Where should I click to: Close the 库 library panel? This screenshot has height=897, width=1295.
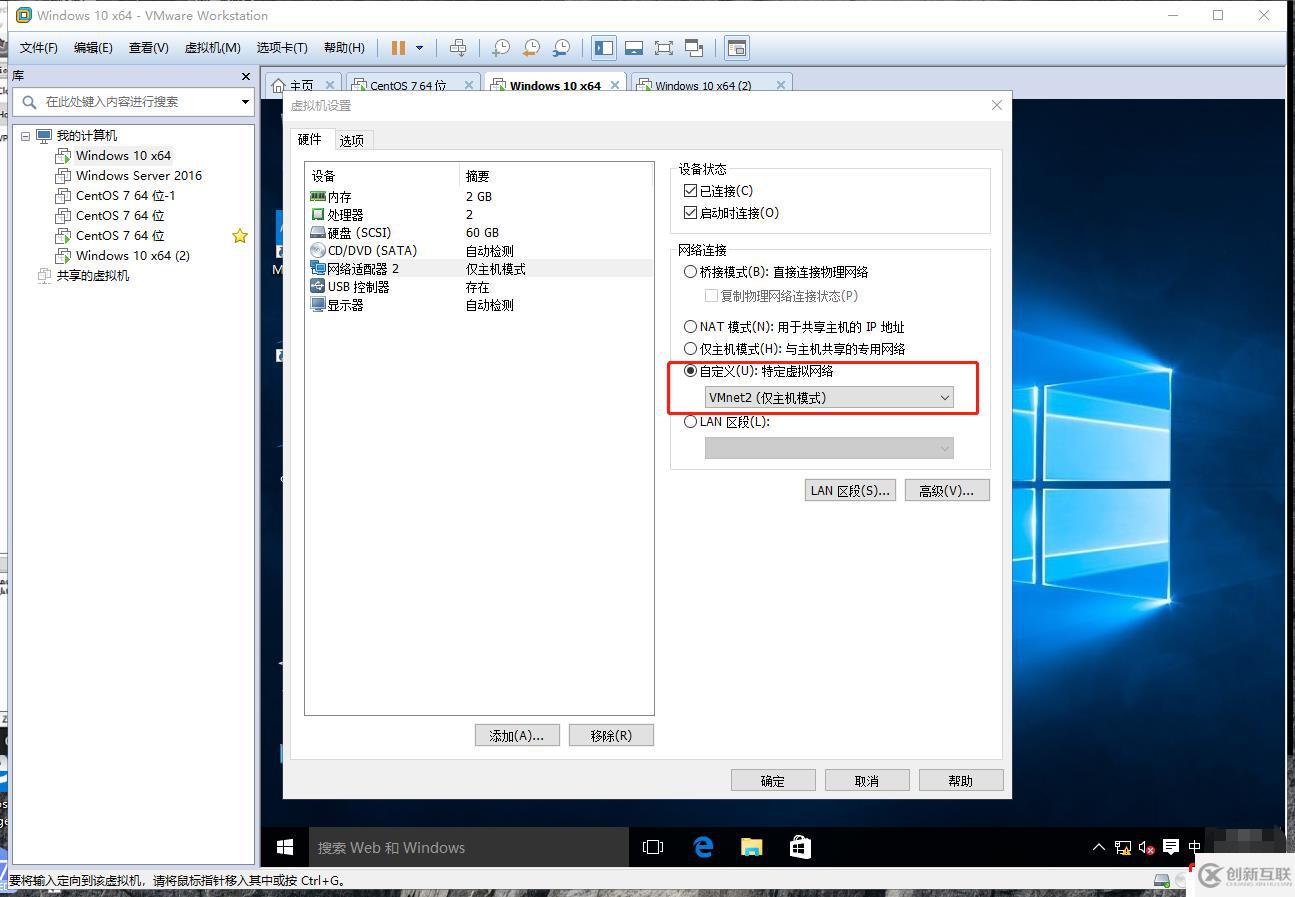pos(246,76)
